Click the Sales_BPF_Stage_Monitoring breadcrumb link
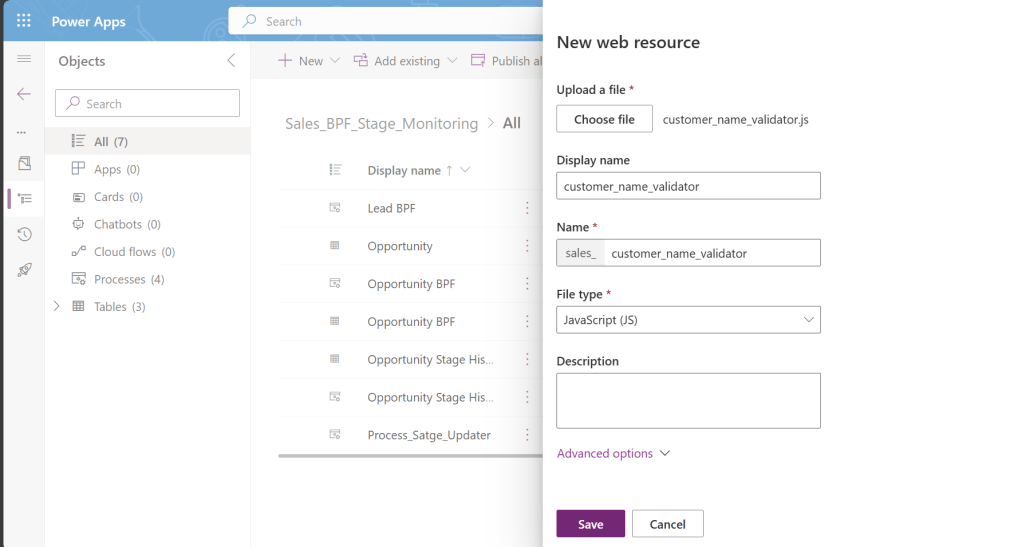The image size is (1022, 547). coord(381,124)
